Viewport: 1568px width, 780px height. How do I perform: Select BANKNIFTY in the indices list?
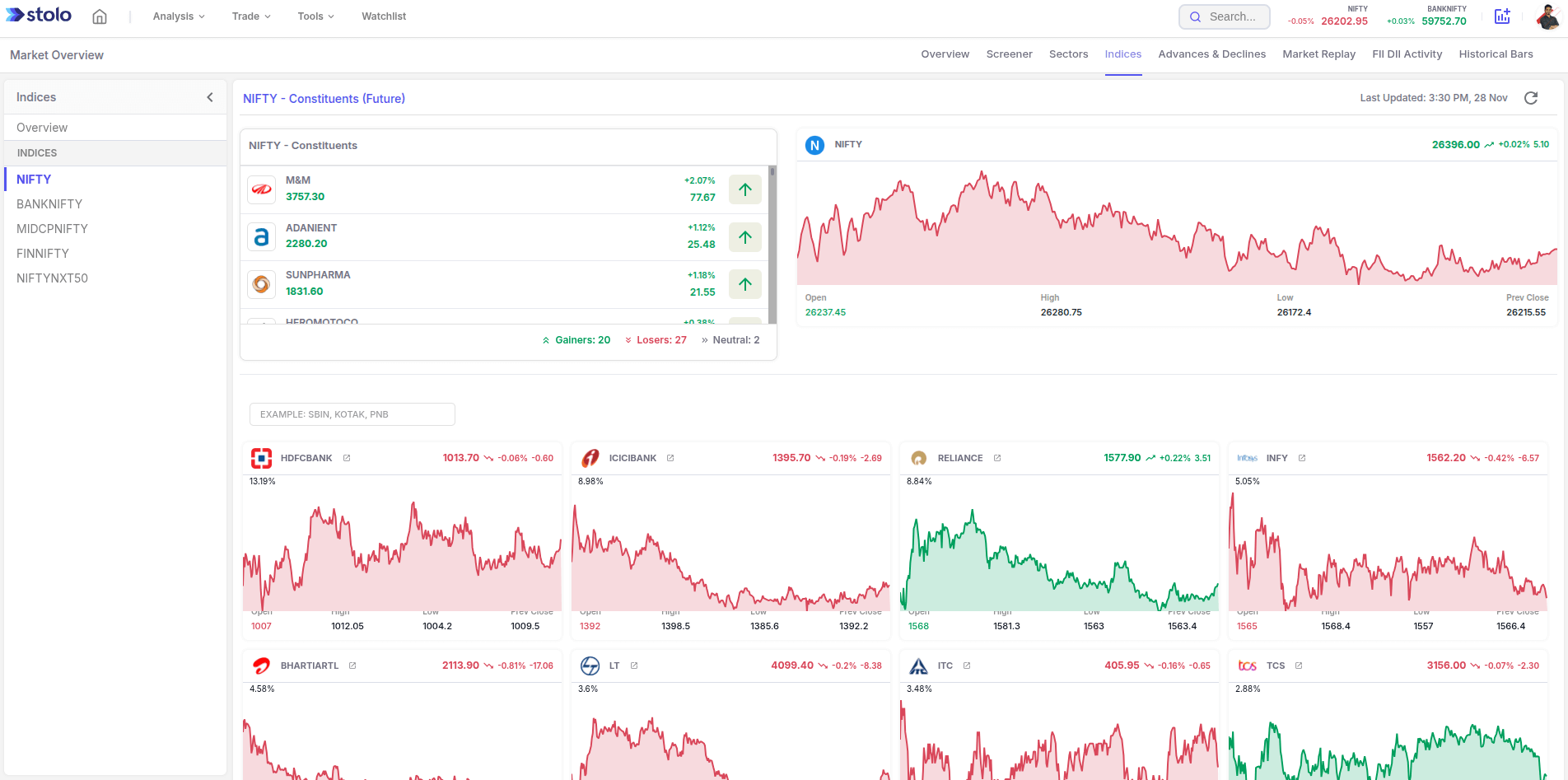[49, 204]
